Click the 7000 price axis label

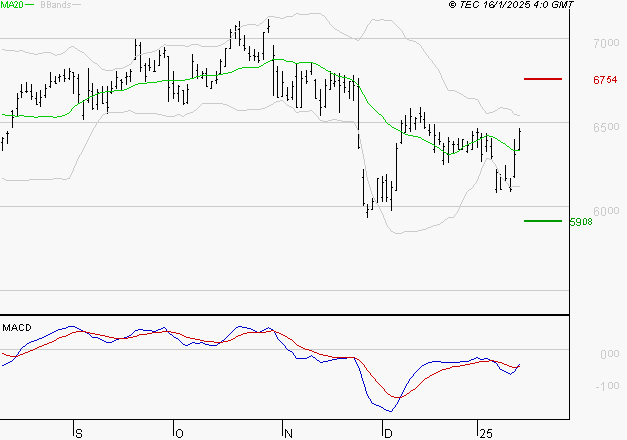[606, 43]
